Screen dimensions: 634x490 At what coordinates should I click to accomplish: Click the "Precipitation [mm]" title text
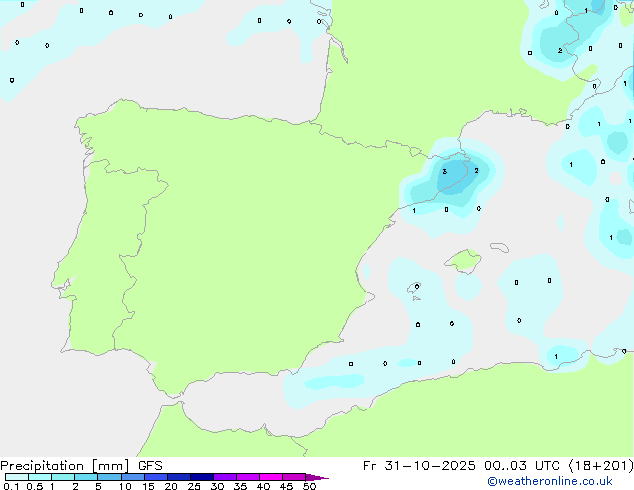pyautogui.click(x=65, y=466)
